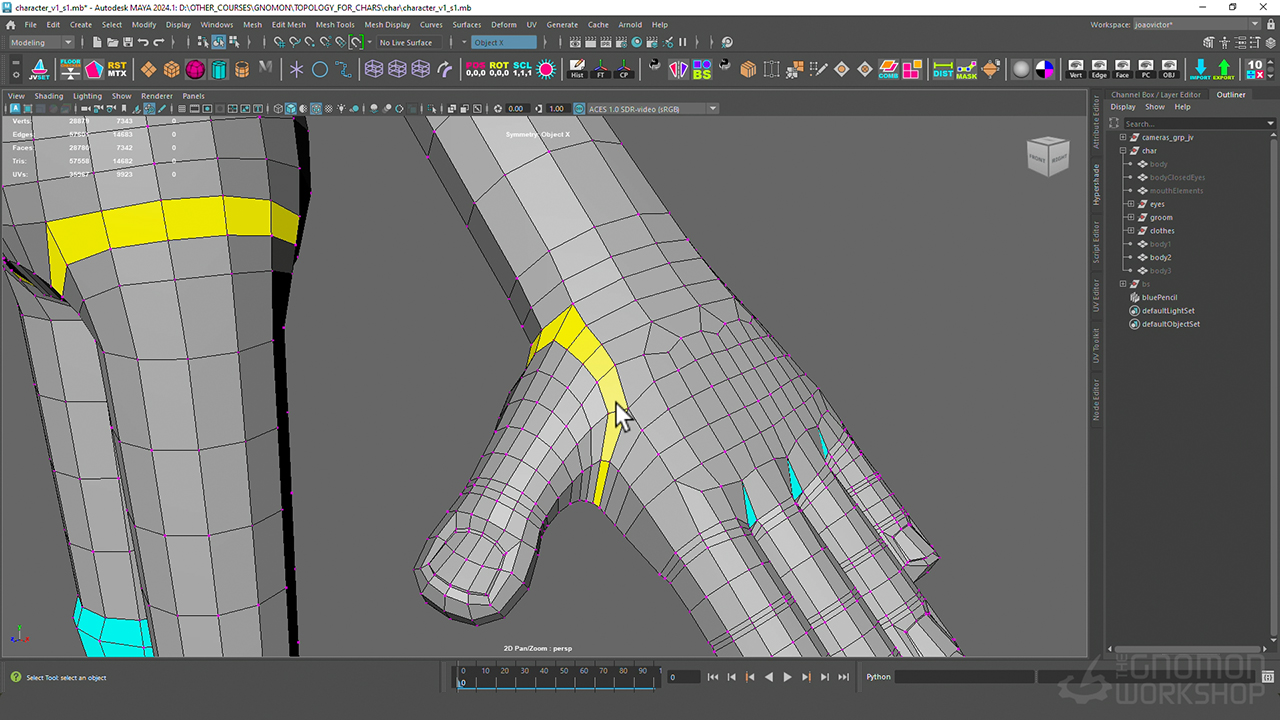
Task: Open the DIST measure shelf tool
Action: 942,69
